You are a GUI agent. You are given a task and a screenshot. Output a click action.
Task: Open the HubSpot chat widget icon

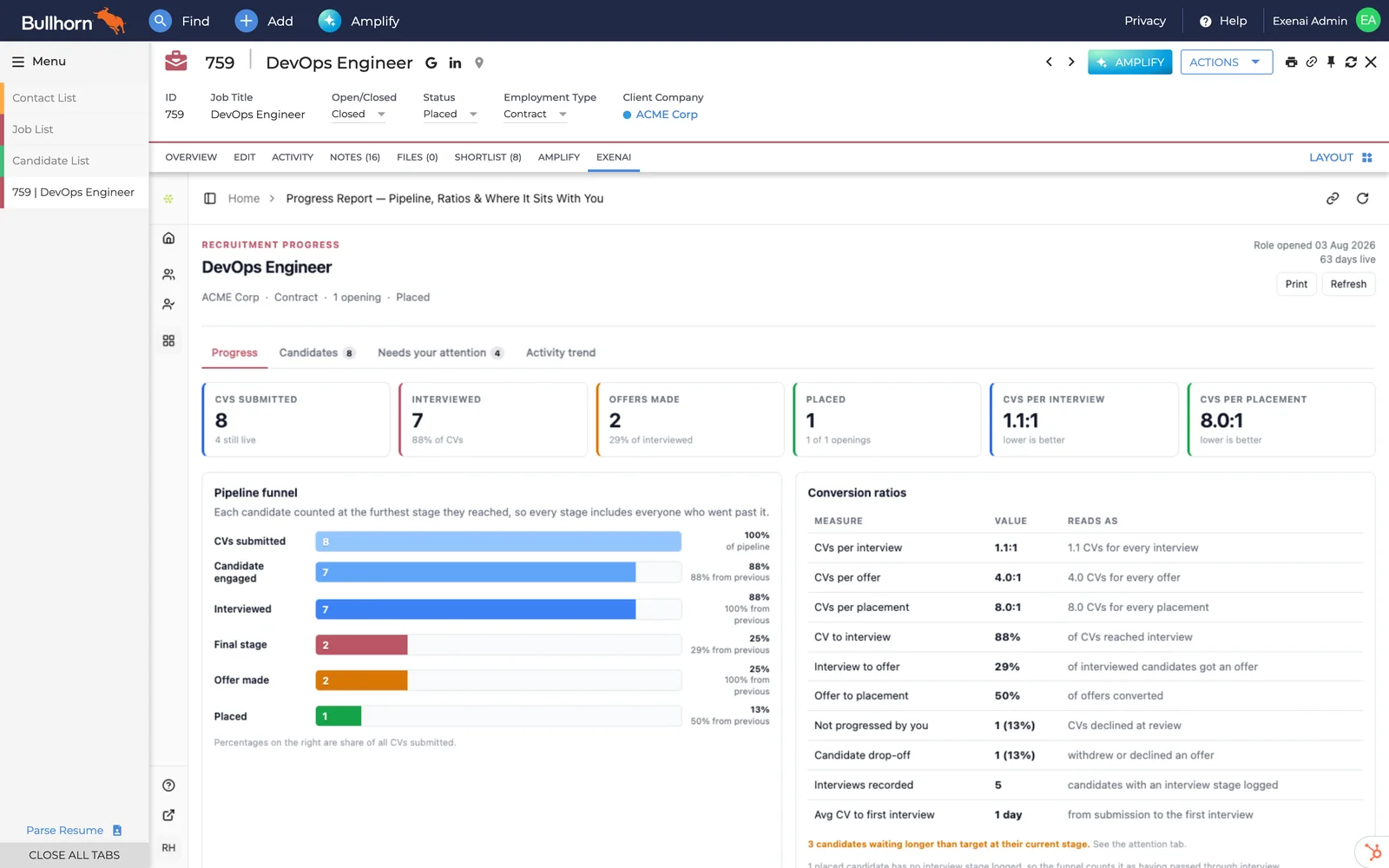coord(1373,852)
